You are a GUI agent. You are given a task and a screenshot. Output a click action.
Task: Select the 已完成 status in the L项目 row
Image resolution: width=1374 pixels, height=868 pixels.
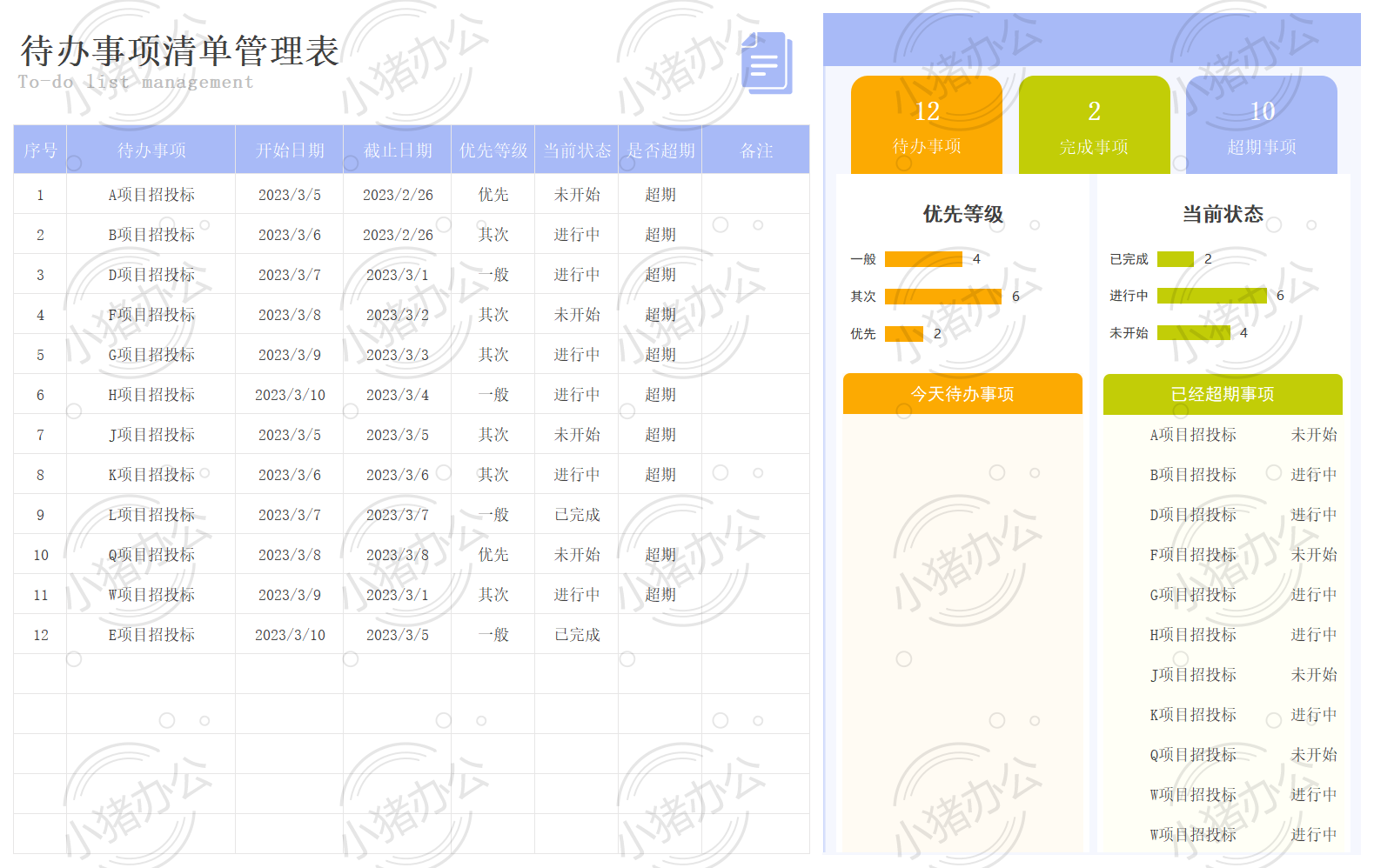click(577, 515)
